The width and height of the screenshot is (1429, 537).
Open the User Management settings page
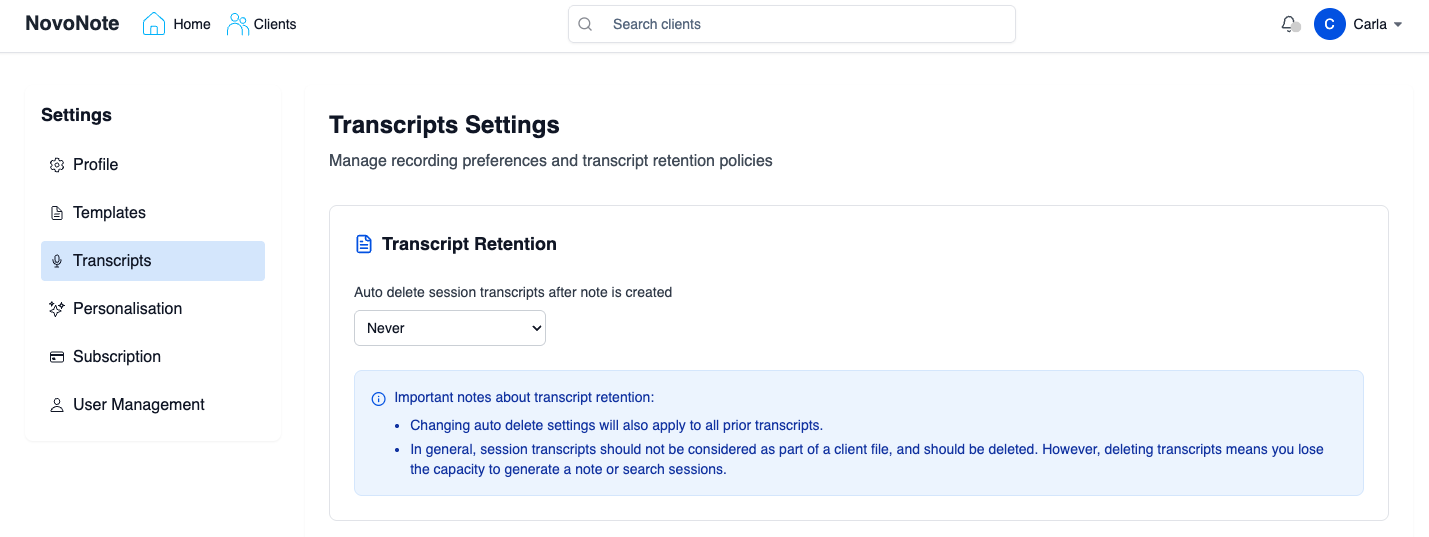[x=138, y=405]
